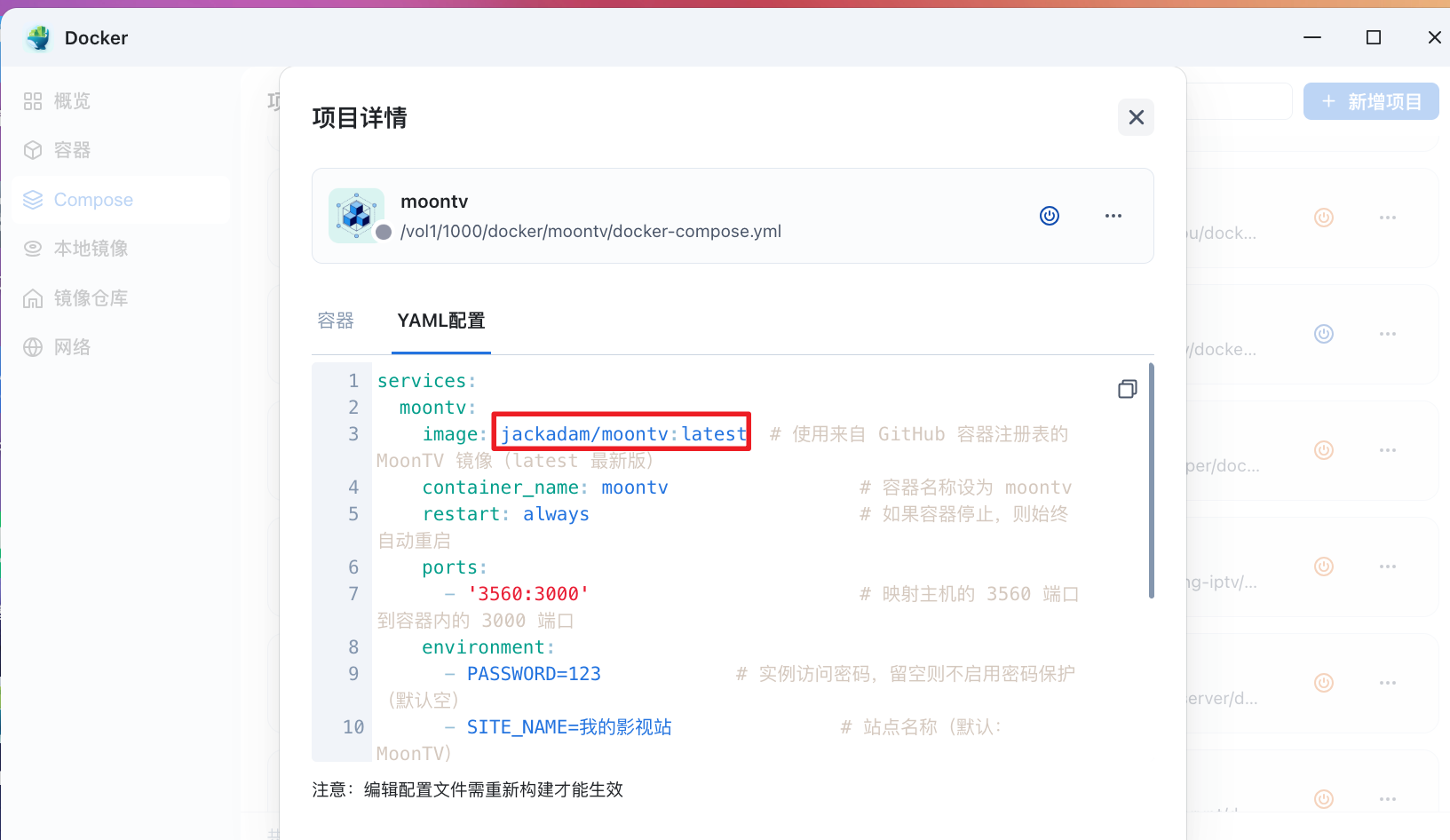Open 本地镜像 local images page
1450x840 pixels.
[x=91, y=249]
